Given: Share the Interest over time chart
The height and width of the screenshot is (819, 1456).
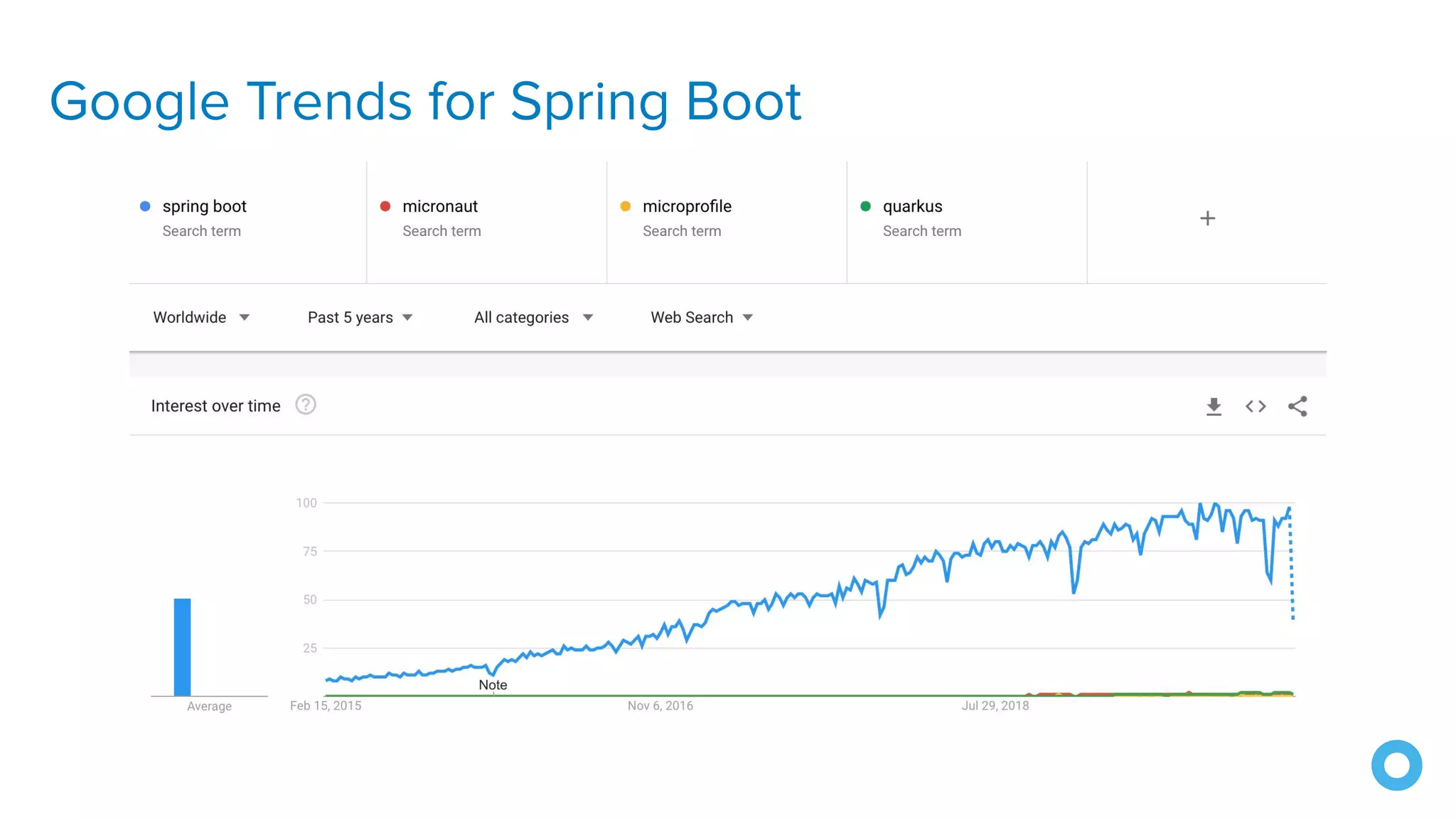Looking at the screenshot, I should (1297, 406).
